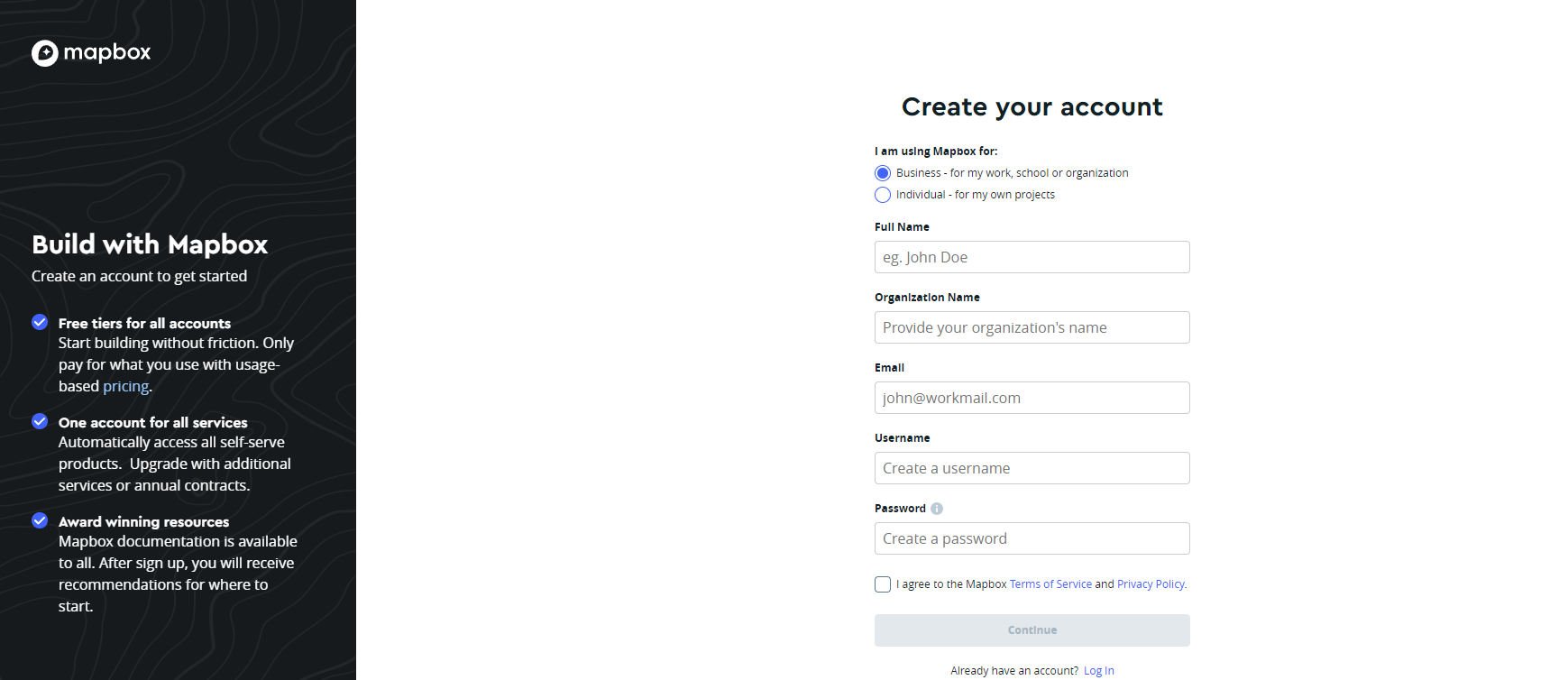Screen dimensions: 1568x680
Task: Select the Business usage radio button
Action: (883, 173)
